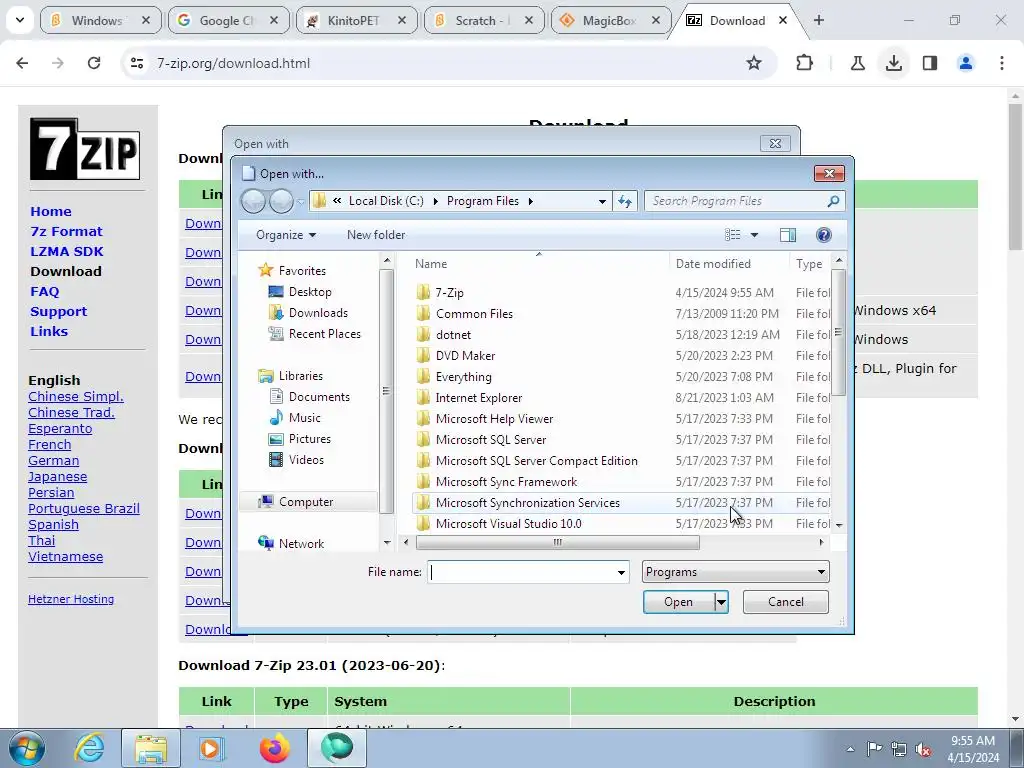The image size is (1024, 768).
Task: Reload the 7-zip page
Action: 94,63
